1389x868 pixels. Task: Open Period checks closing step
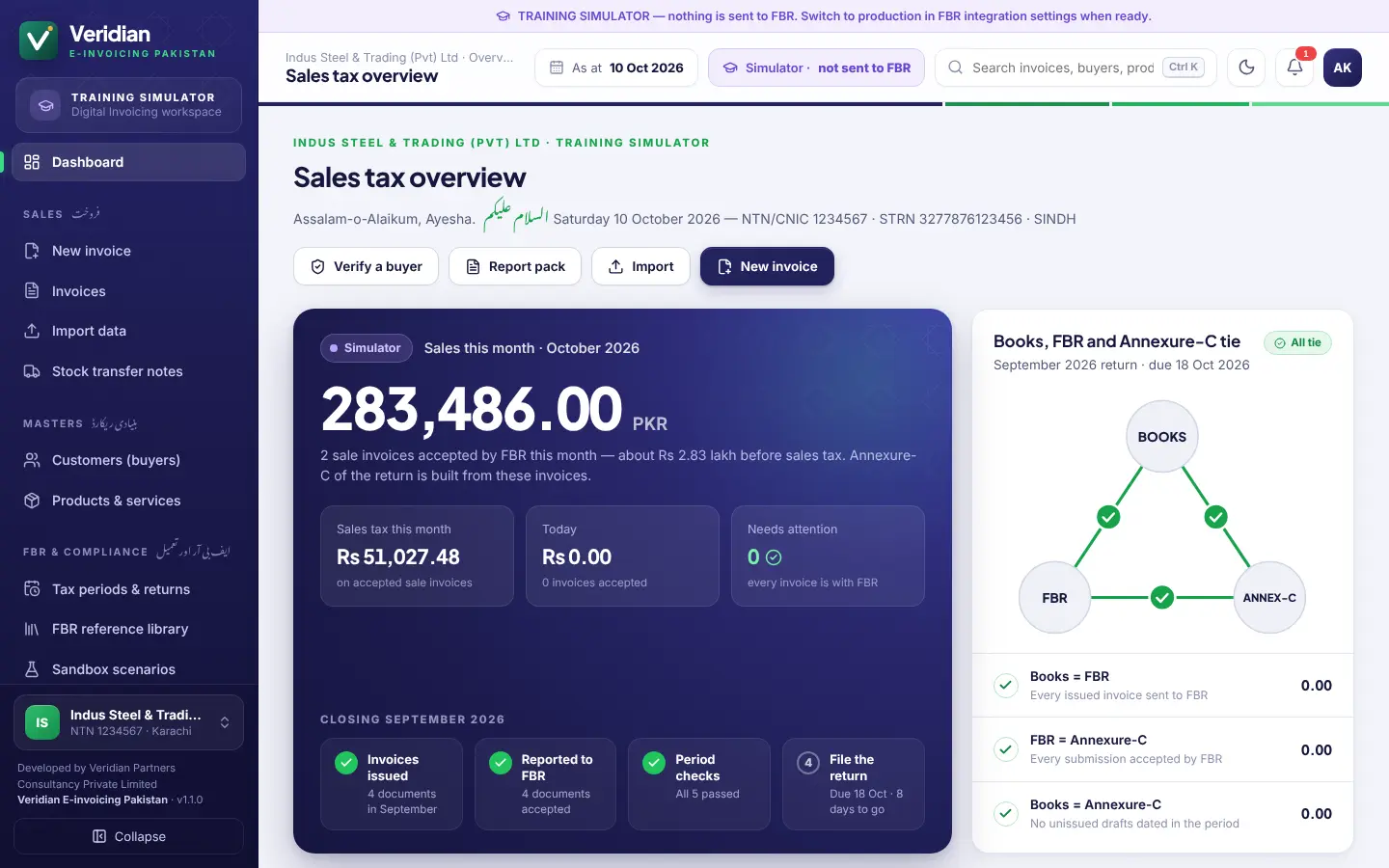699,784
